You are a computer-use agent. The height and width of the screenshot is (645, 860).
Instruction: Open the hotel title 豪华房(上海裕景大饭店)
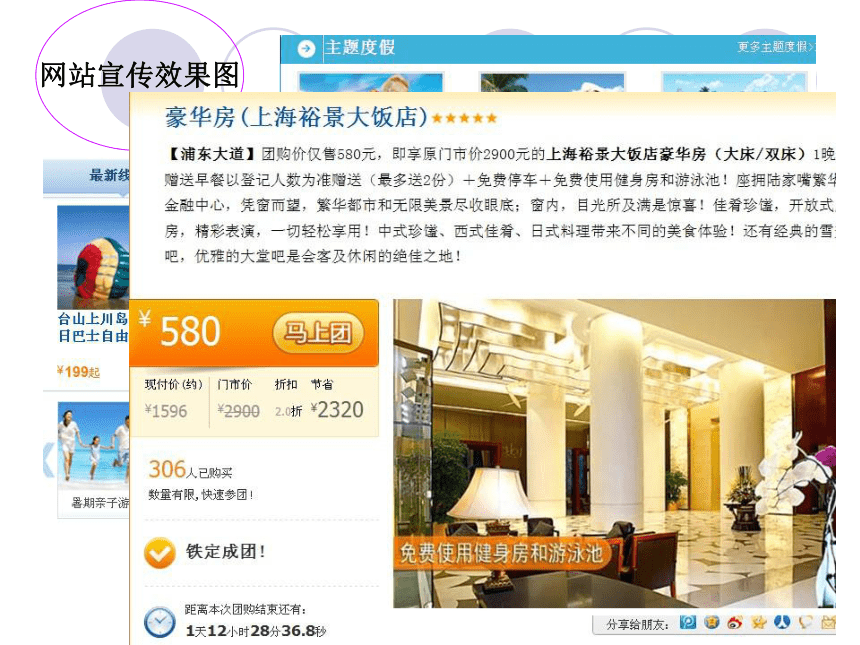tap(296, 117)
